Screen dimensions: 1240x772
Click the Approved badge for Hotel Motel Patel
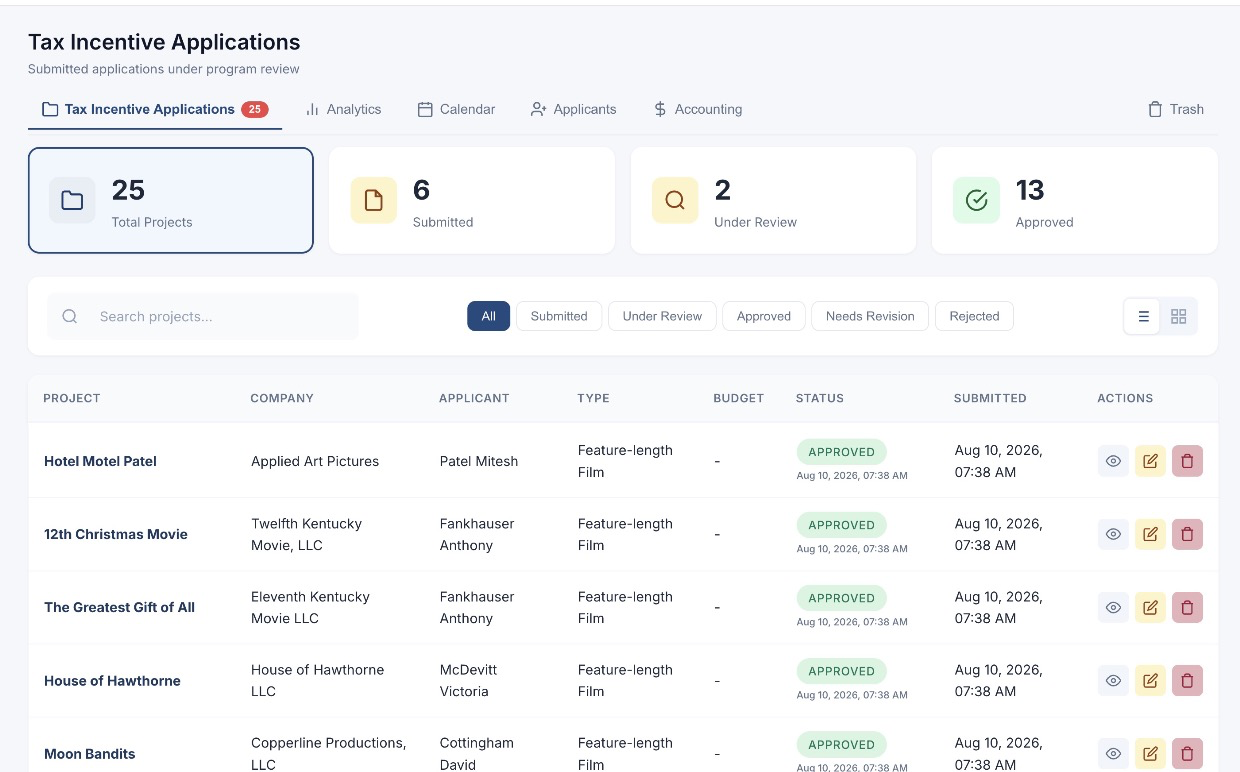[842, 452]
